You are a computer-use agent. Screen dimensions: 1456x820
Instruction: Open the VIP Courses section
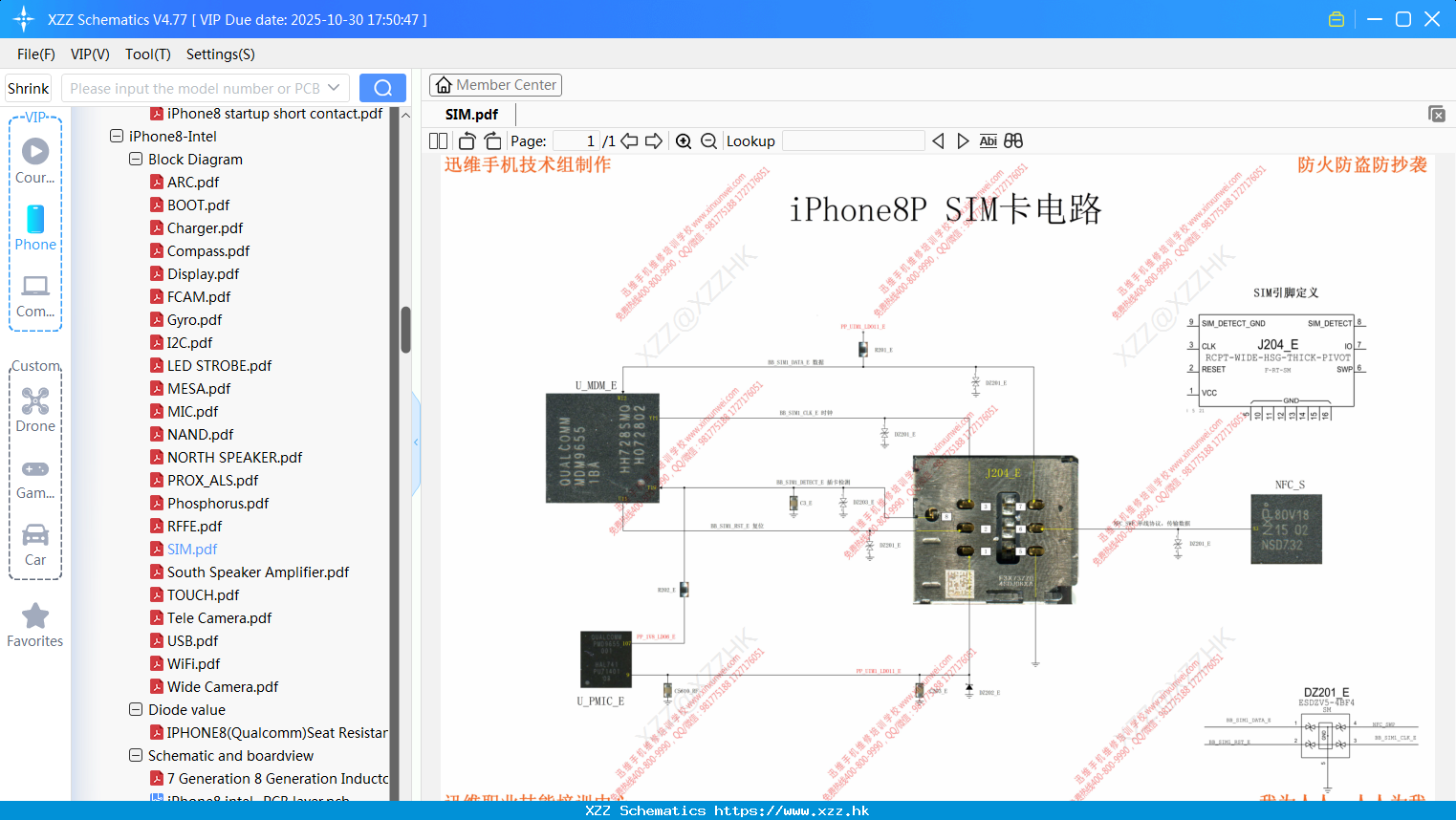pos(35,161)
